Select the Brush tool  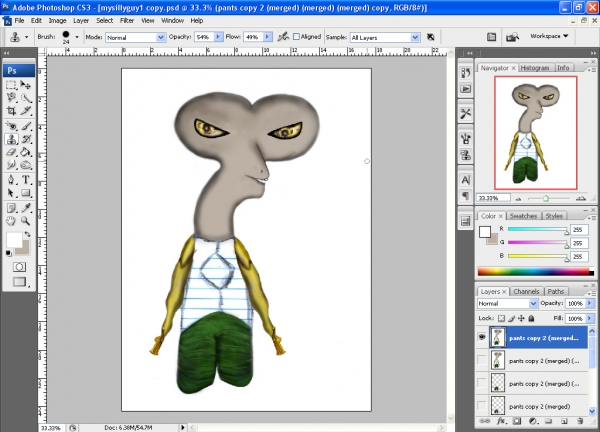coord(26,126)
